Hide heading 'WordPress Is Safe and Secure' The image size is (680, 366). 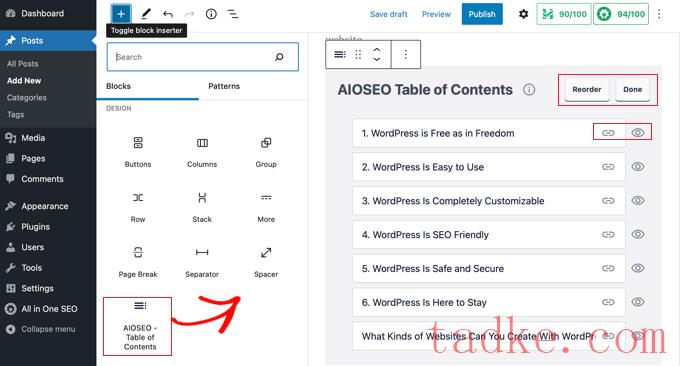638,268
